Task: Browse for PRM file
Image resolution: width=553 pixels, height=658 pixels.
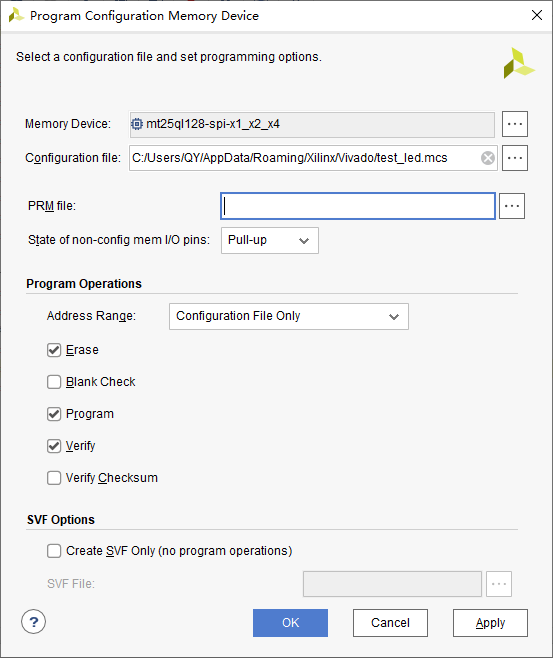Action: click(511, 206)
